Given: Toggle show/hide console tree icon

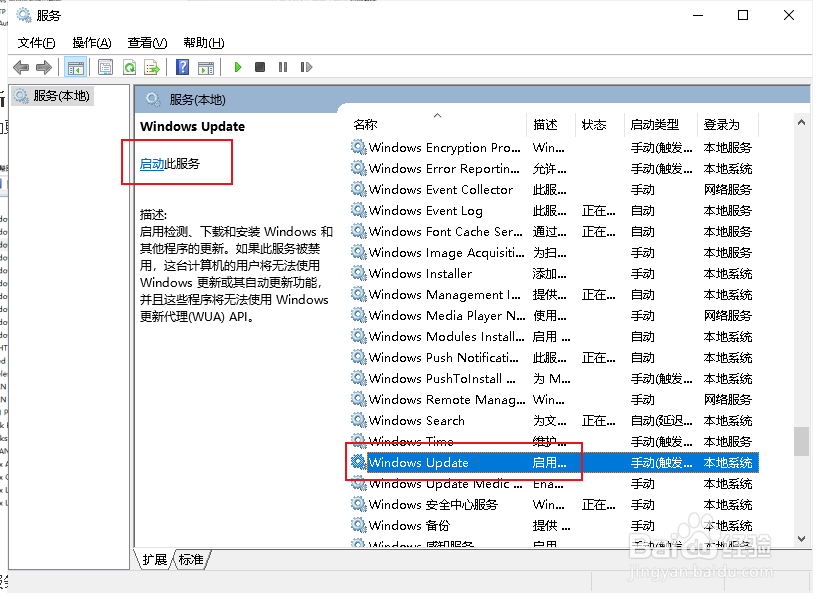Looking at the screenshot, I should (75, 67).
